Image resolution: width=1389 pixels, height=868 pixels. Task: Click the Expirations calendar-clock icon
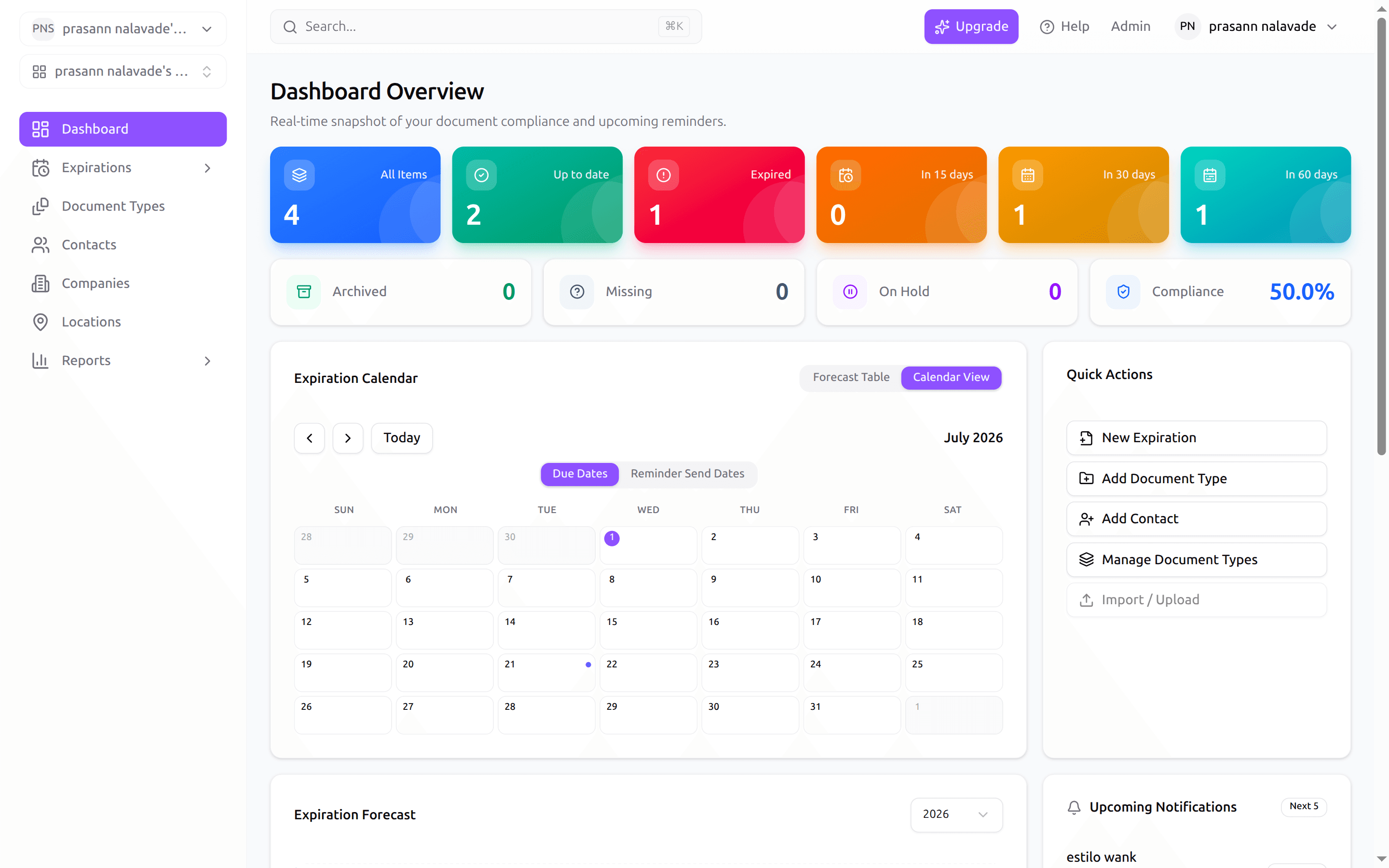(x=40, y=168)
